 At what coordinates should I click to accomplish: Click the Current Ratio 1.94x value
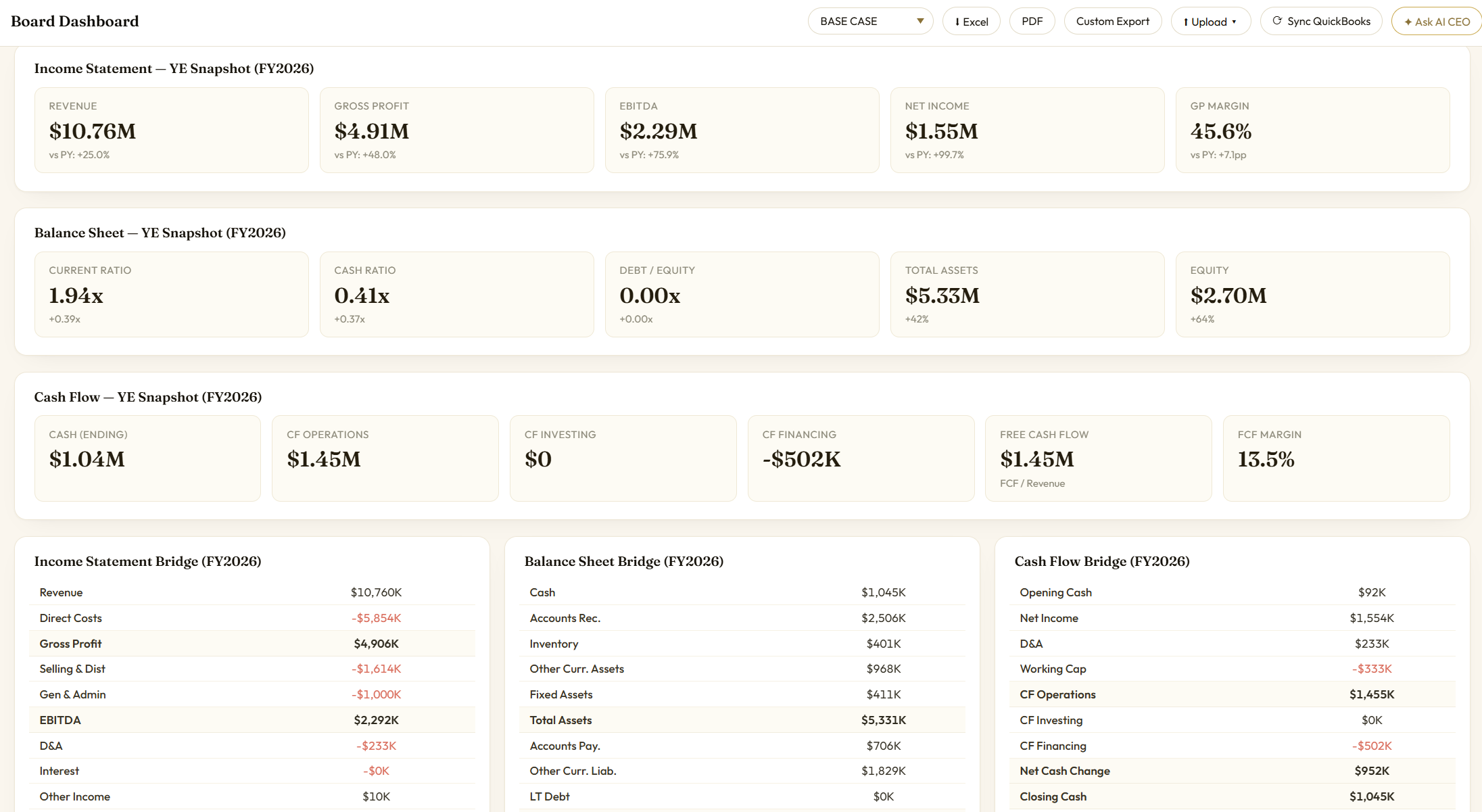click(x=76, y=295)
